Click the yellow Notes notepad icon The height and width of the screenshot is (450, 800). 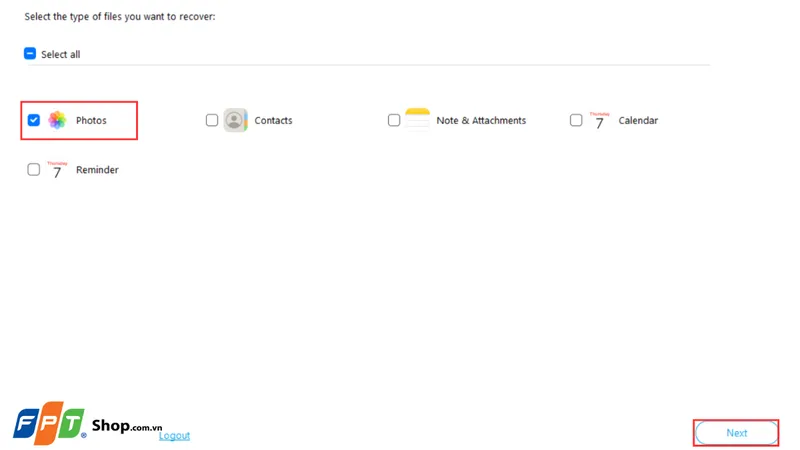point(417,120)
